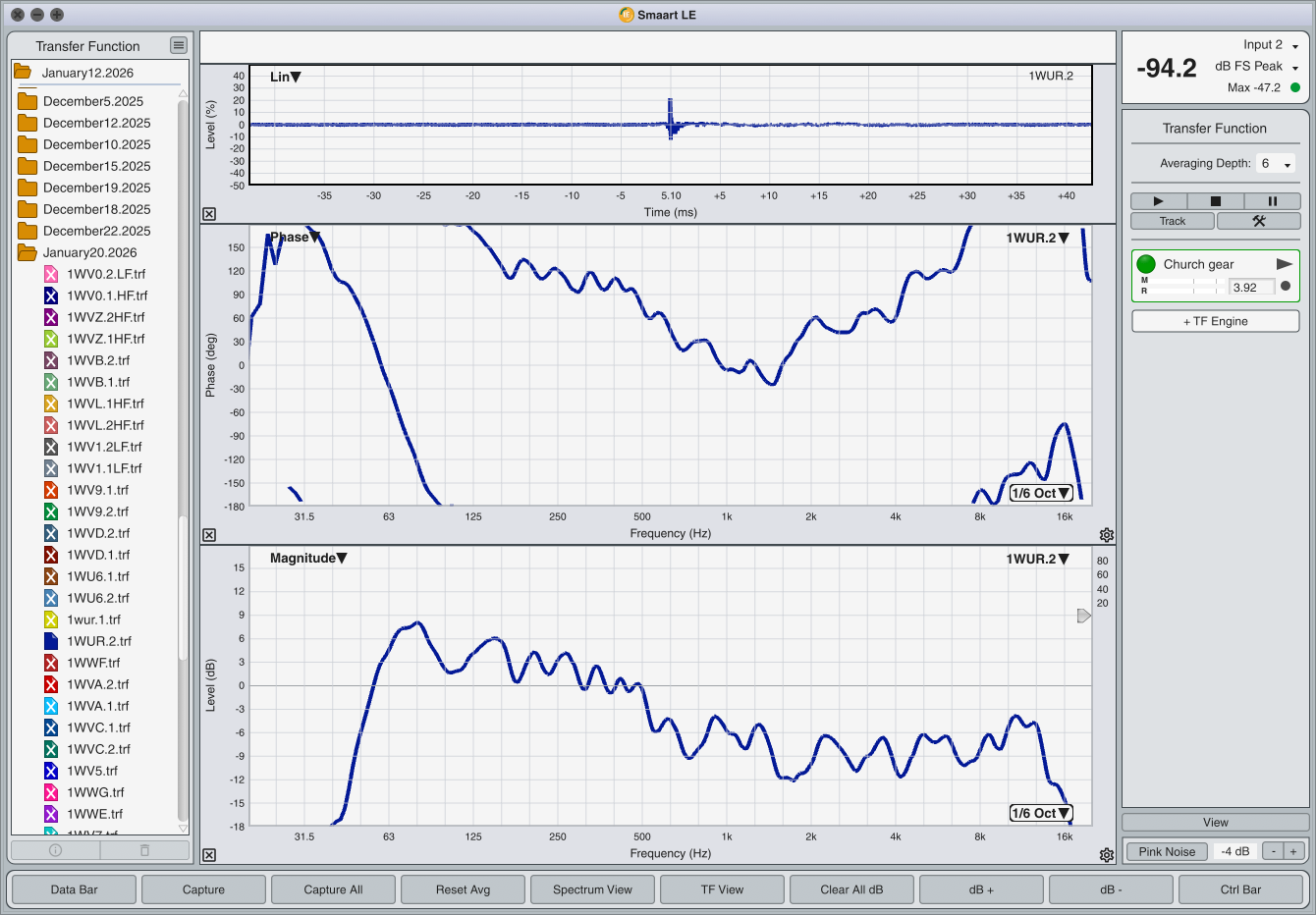This screenshot has width=1316, height=915.
Task: Open the data library hamburger menu
Action: tap(178, 45)
